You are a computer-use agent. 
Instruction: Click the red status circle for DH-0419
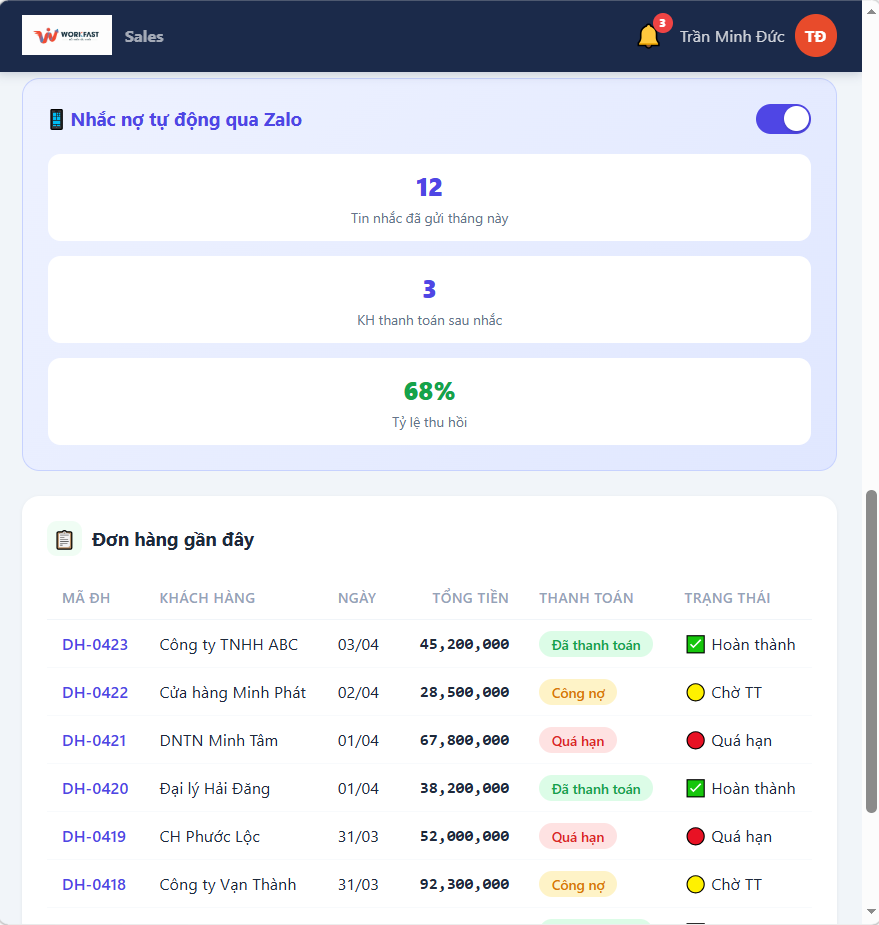tap(696, 837)
